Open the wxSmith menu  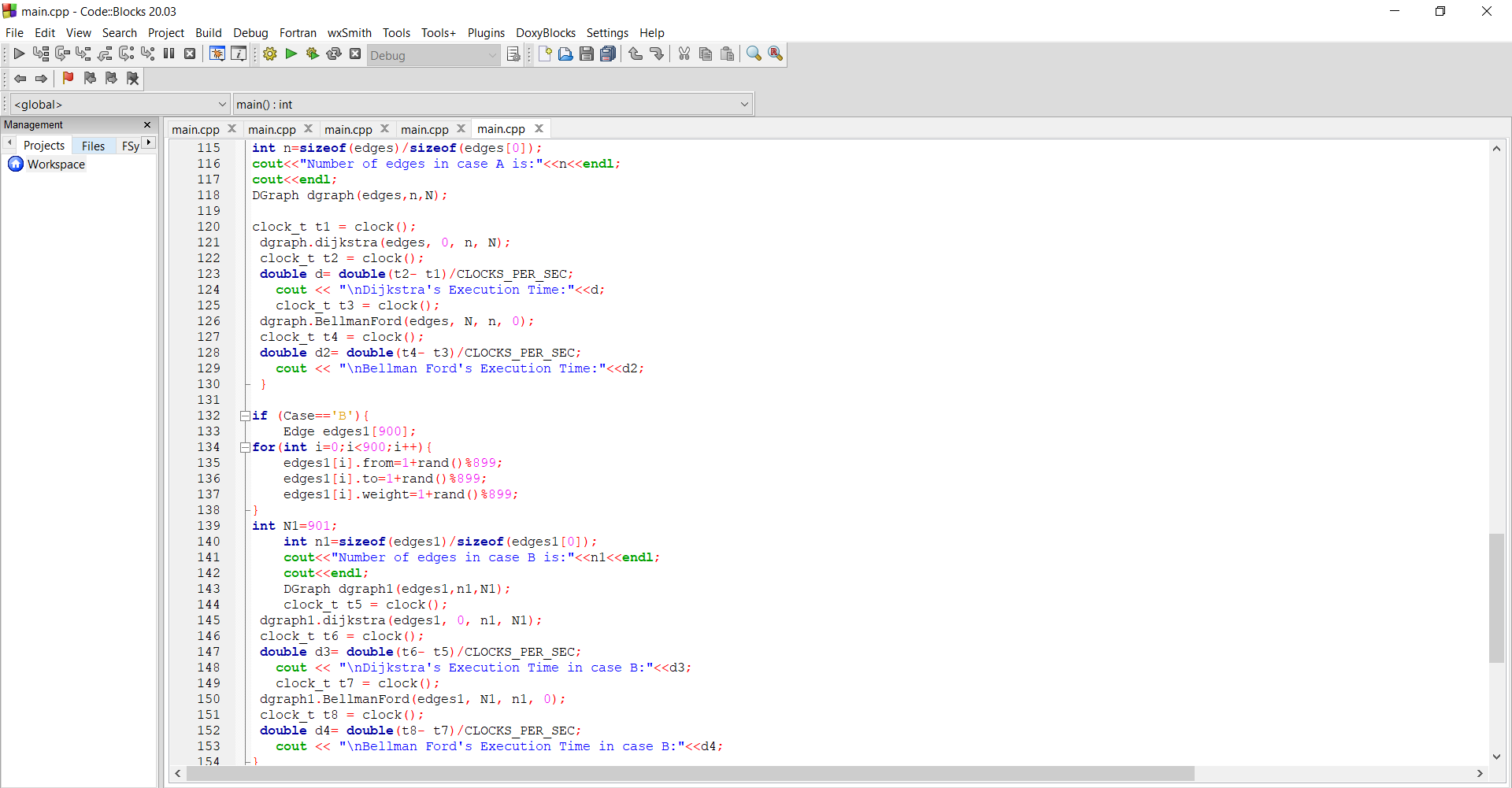click(x=349, y=32)
